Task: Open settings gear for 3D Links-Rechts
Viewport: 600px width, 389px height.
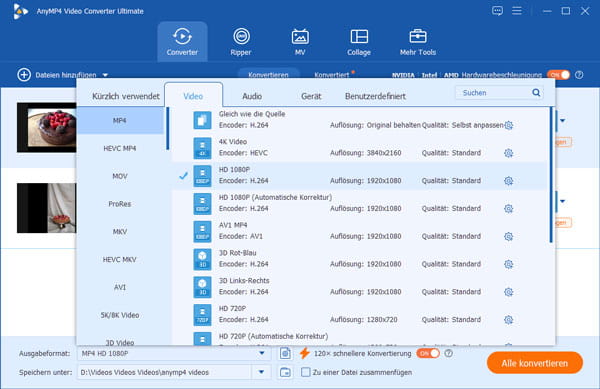Action: [x=508, y=292]
